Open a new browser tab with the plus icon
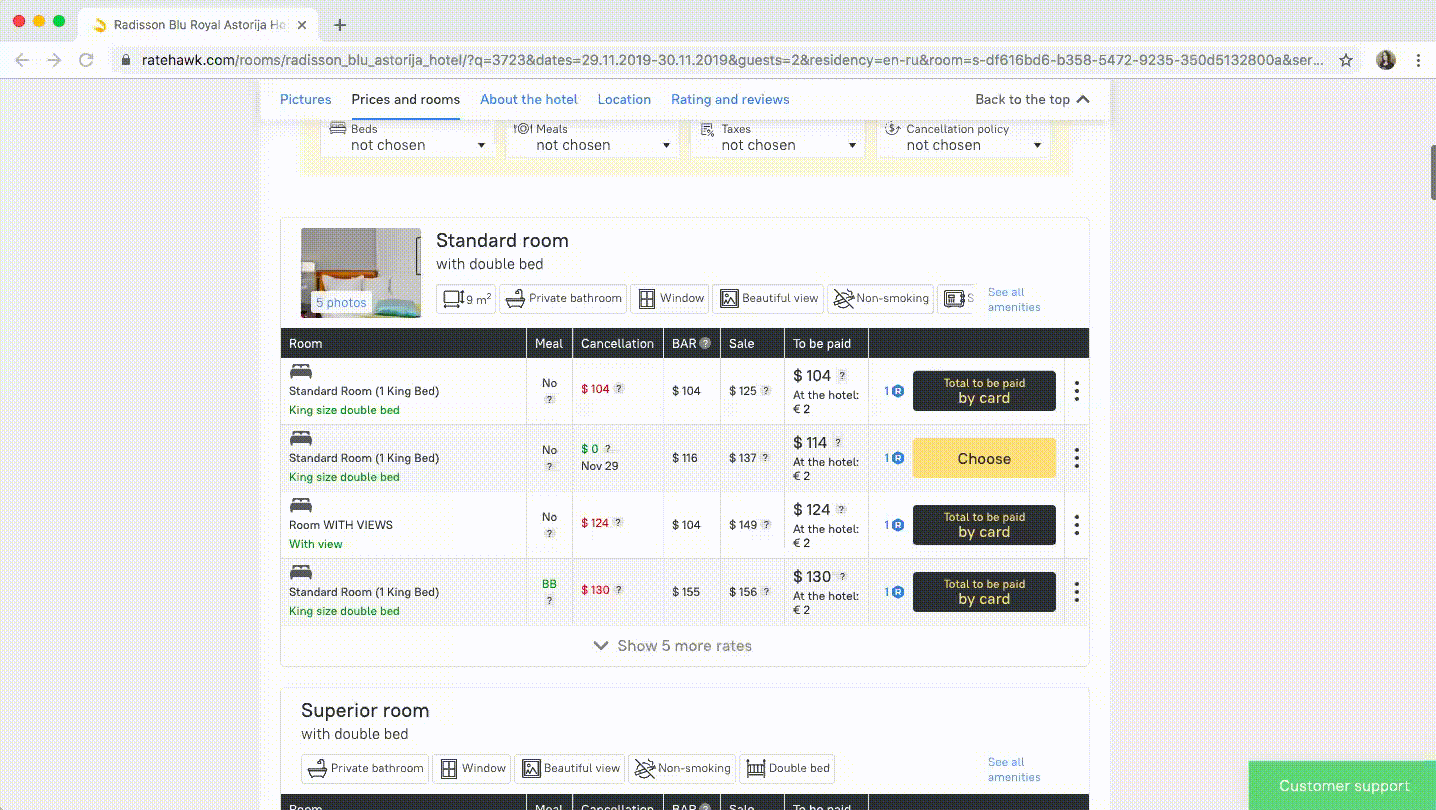 click(340, 25)
